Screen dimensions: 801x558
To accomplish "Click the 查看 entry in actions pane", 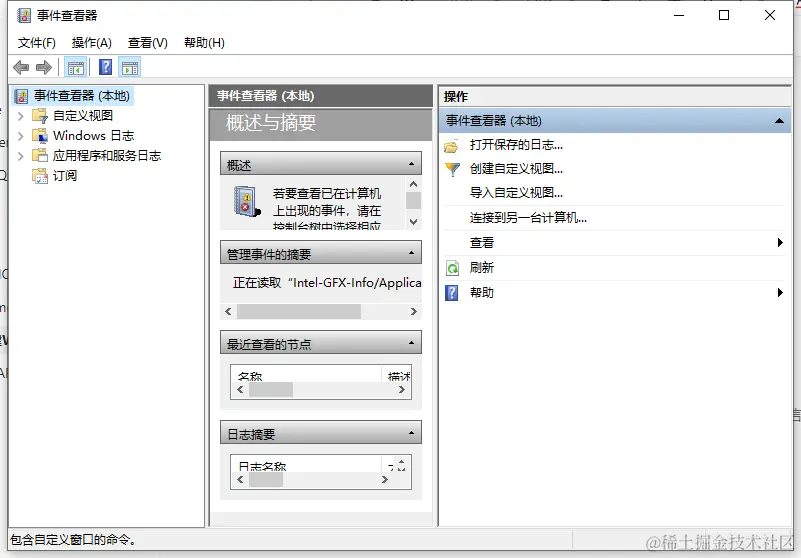I will (x=482, y=243).
